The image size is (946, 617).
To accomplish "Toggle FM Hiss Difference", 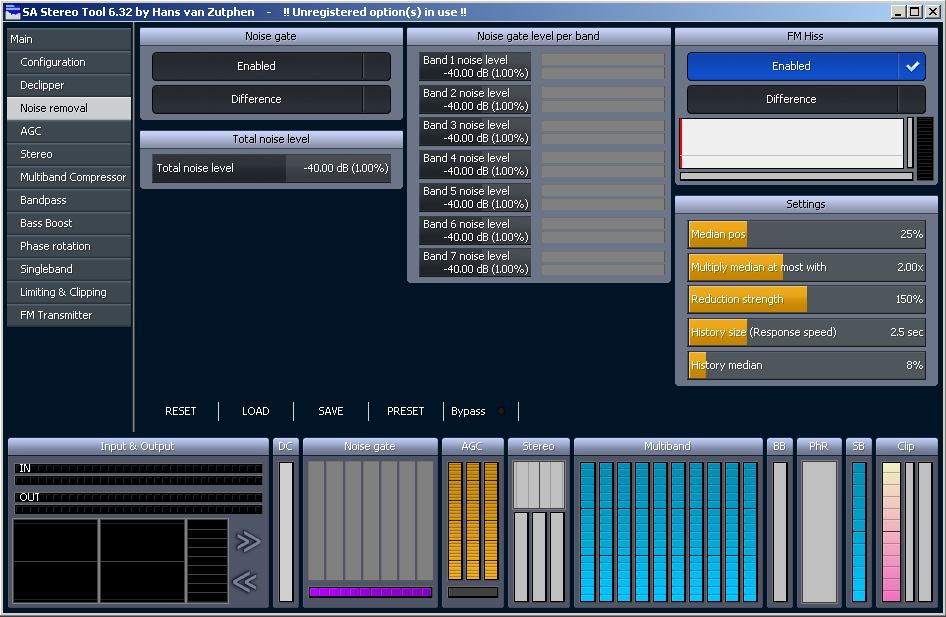I will (806, 99).
